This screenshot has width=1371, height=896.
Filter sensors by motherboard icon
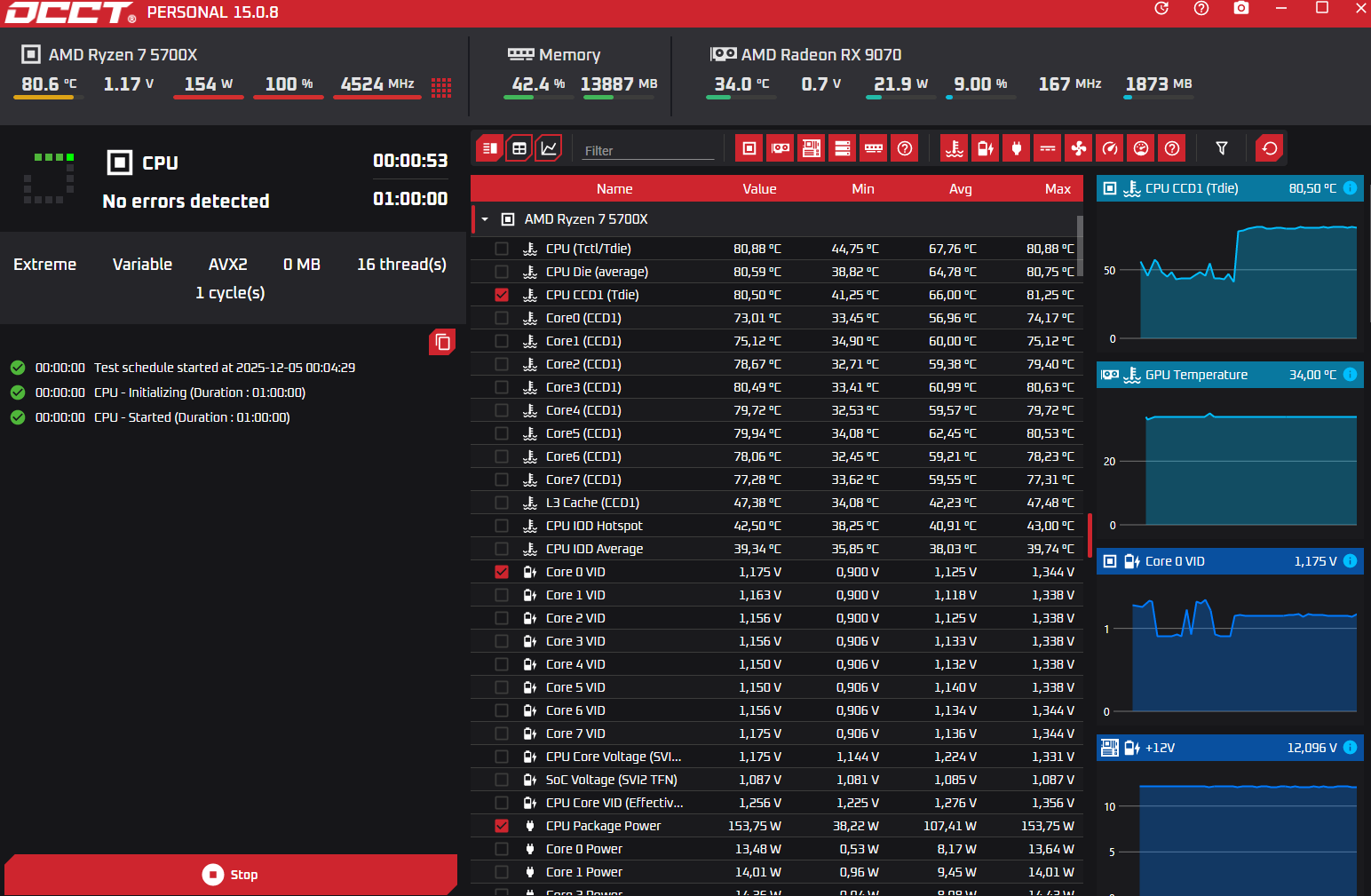(x=812, y=148)
